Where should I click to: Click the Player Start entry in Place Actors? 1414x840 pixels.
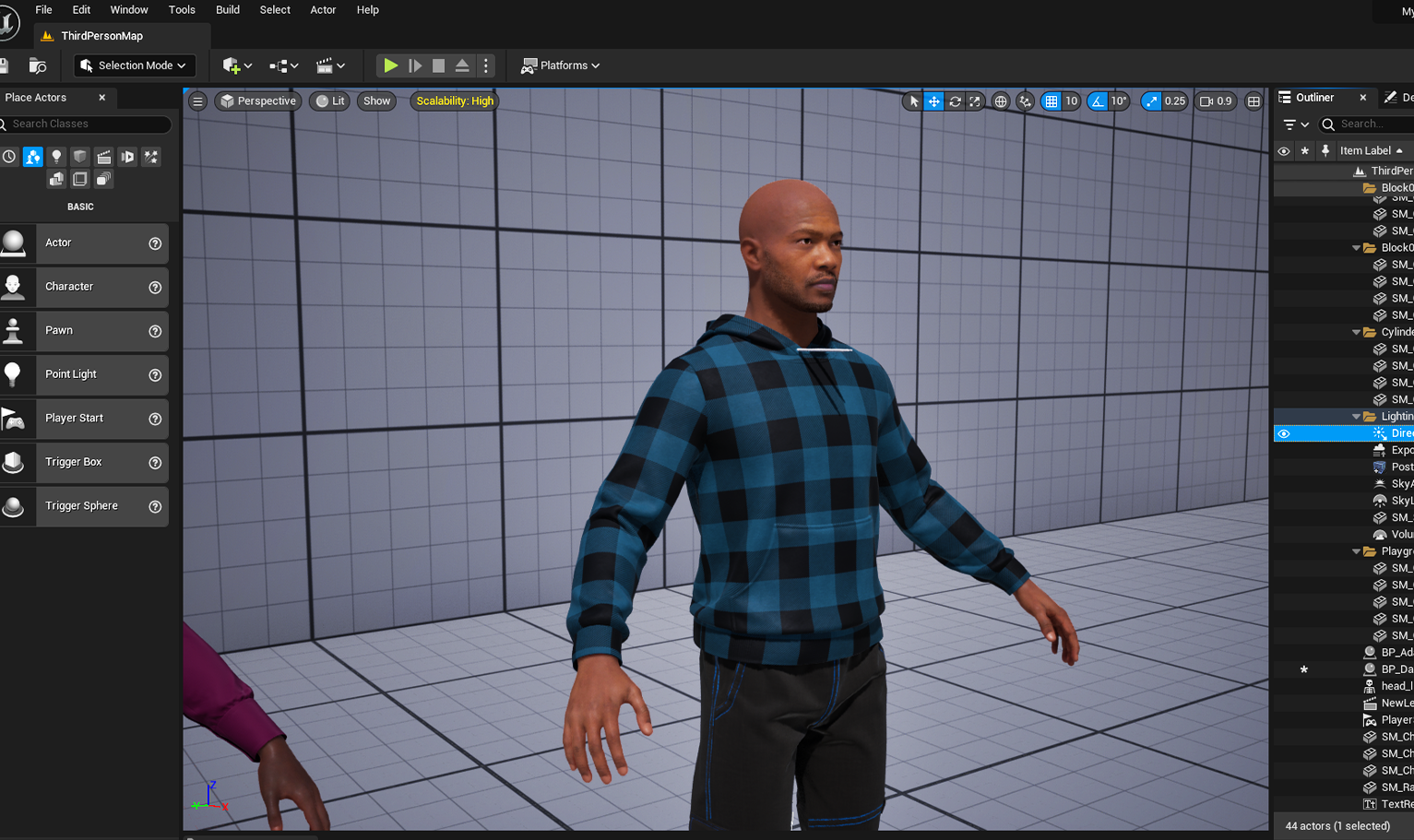pyautogui.click(x=84, y=419)
